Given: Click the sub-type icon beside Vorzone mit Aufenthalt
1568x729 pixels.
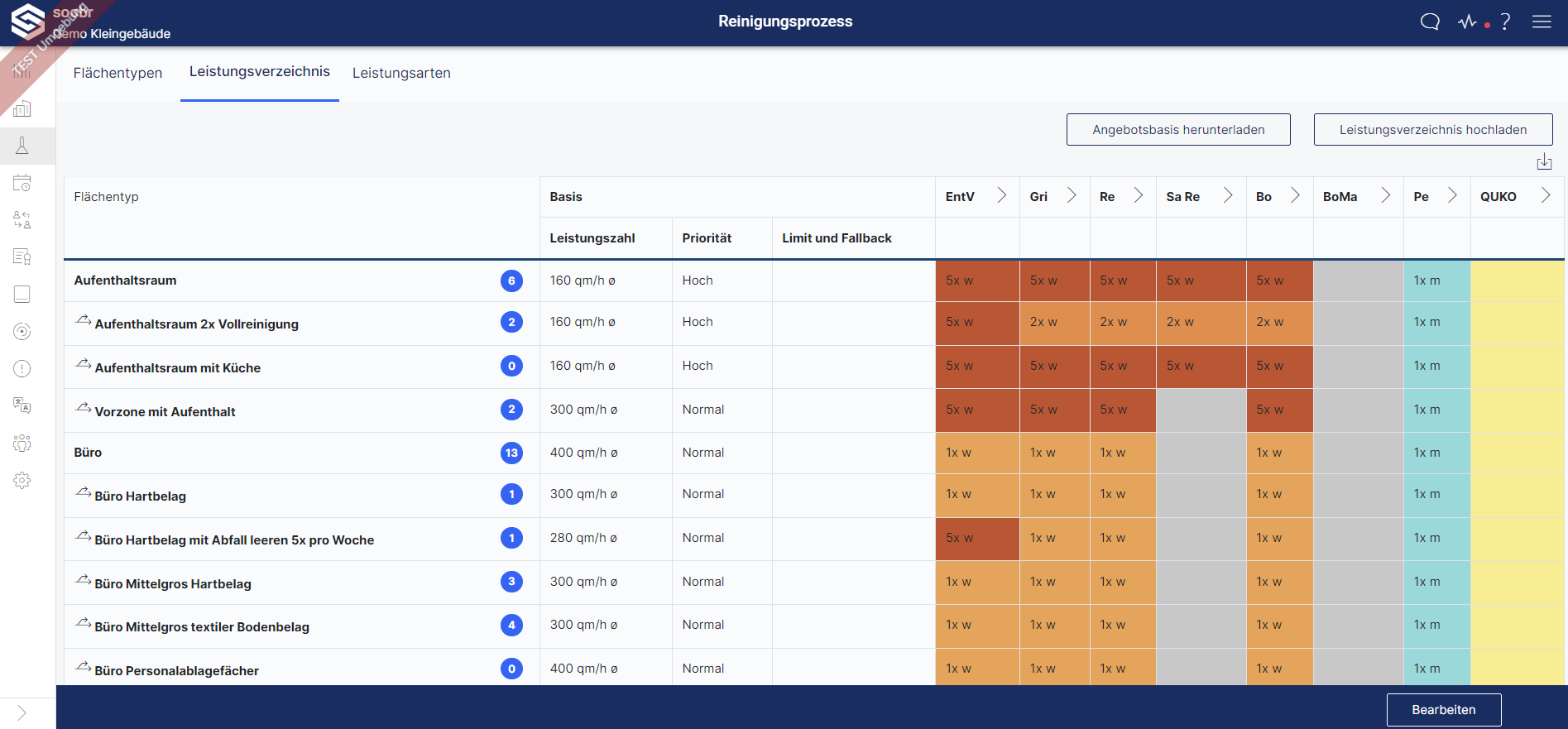Looking at the screenshot, I should tap(84, 407).
